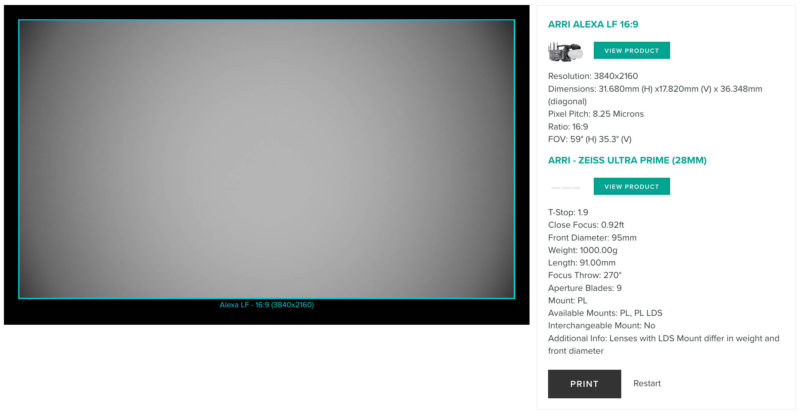Select the 'Front Diameter: 95mm' line
Image resolution: width=800 pixels, height=414 pixels.
(592, 237)
